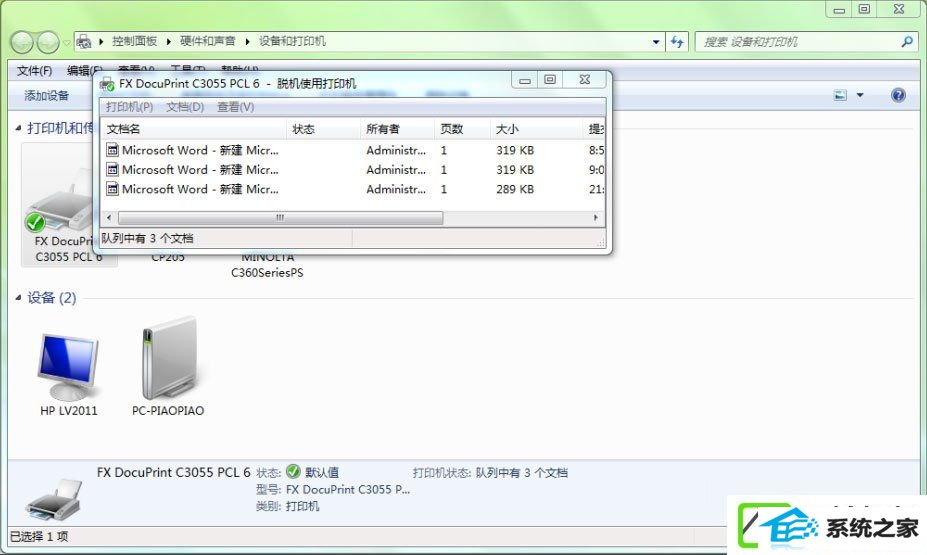Click the refresh icon beside address bar
This screenshot has height=555, width=927.
(x=677, y=42)
